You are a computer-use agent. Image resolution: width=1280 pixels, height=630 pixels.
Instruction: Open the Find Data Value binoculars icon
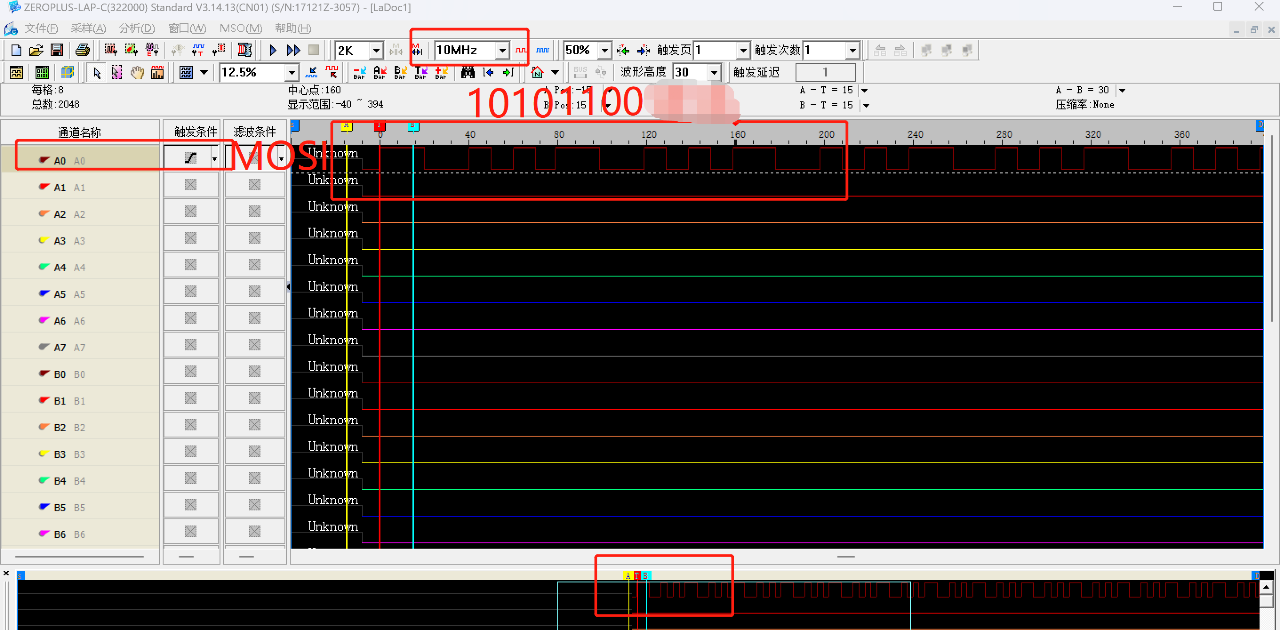468,72
